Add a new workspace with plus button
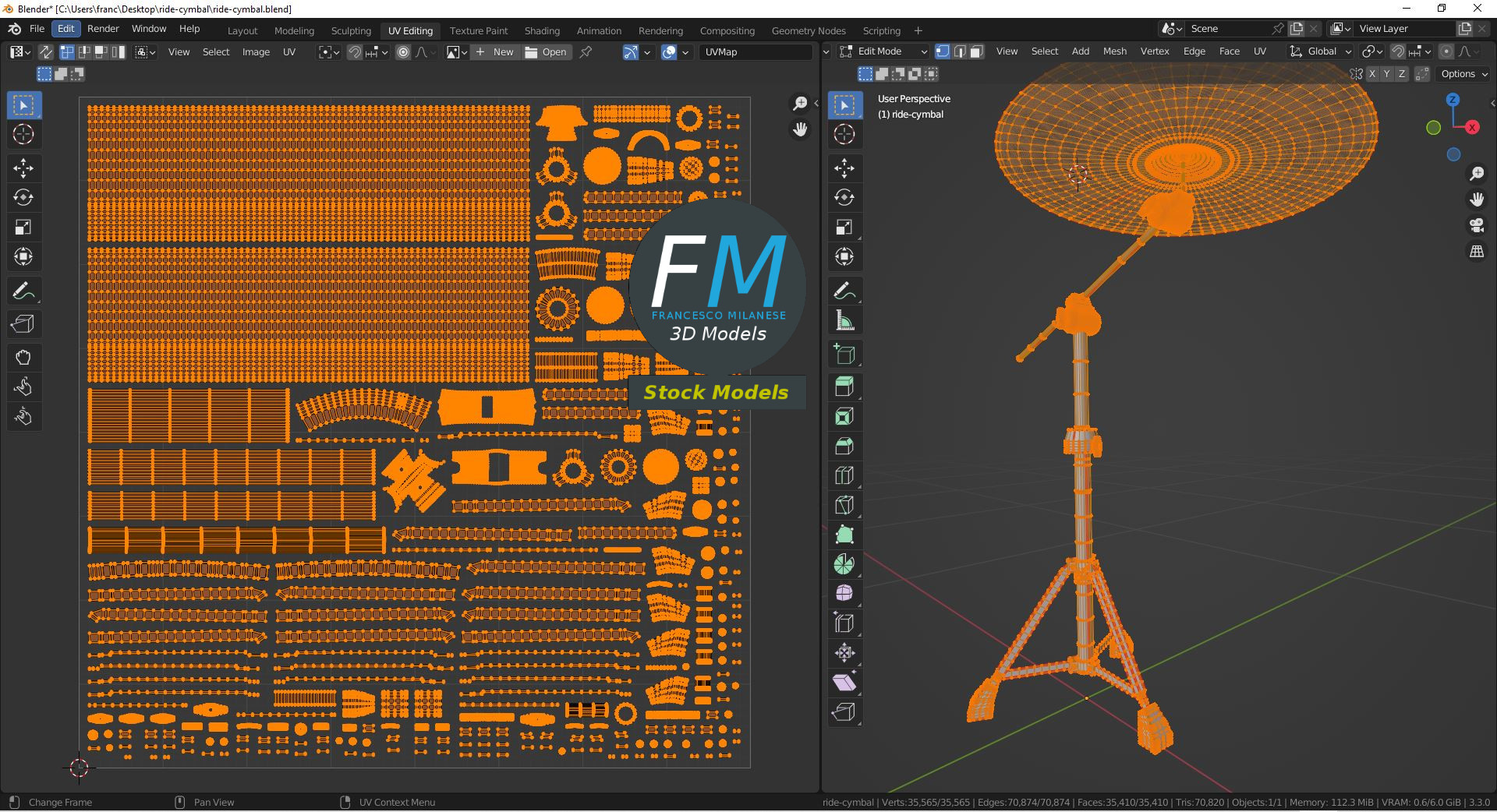Image resolution: width=1497 pixels, height=812 pixels. click(x=918, y=30)
